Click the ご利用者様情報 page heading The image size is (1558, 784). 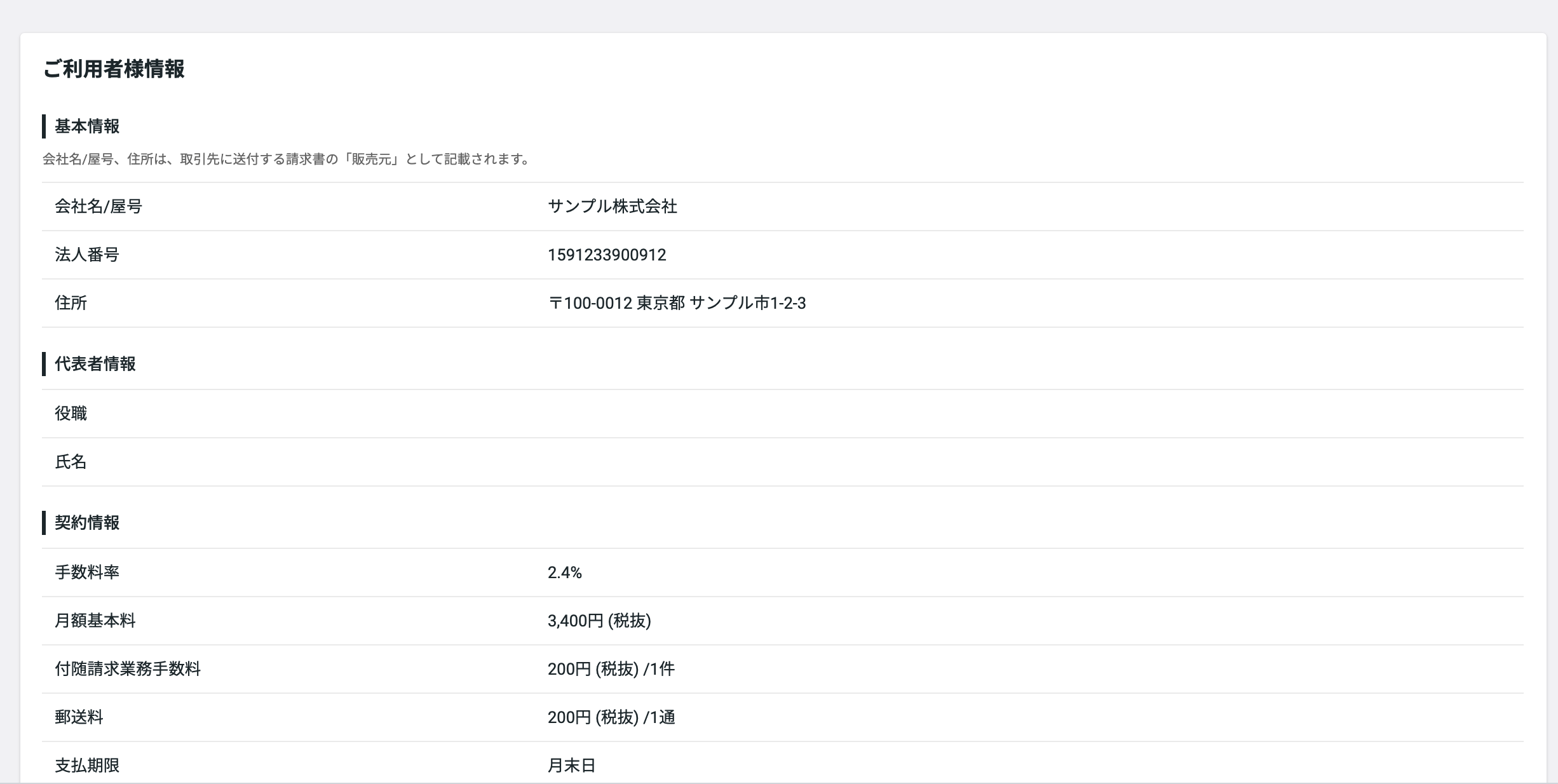[114, 69]
